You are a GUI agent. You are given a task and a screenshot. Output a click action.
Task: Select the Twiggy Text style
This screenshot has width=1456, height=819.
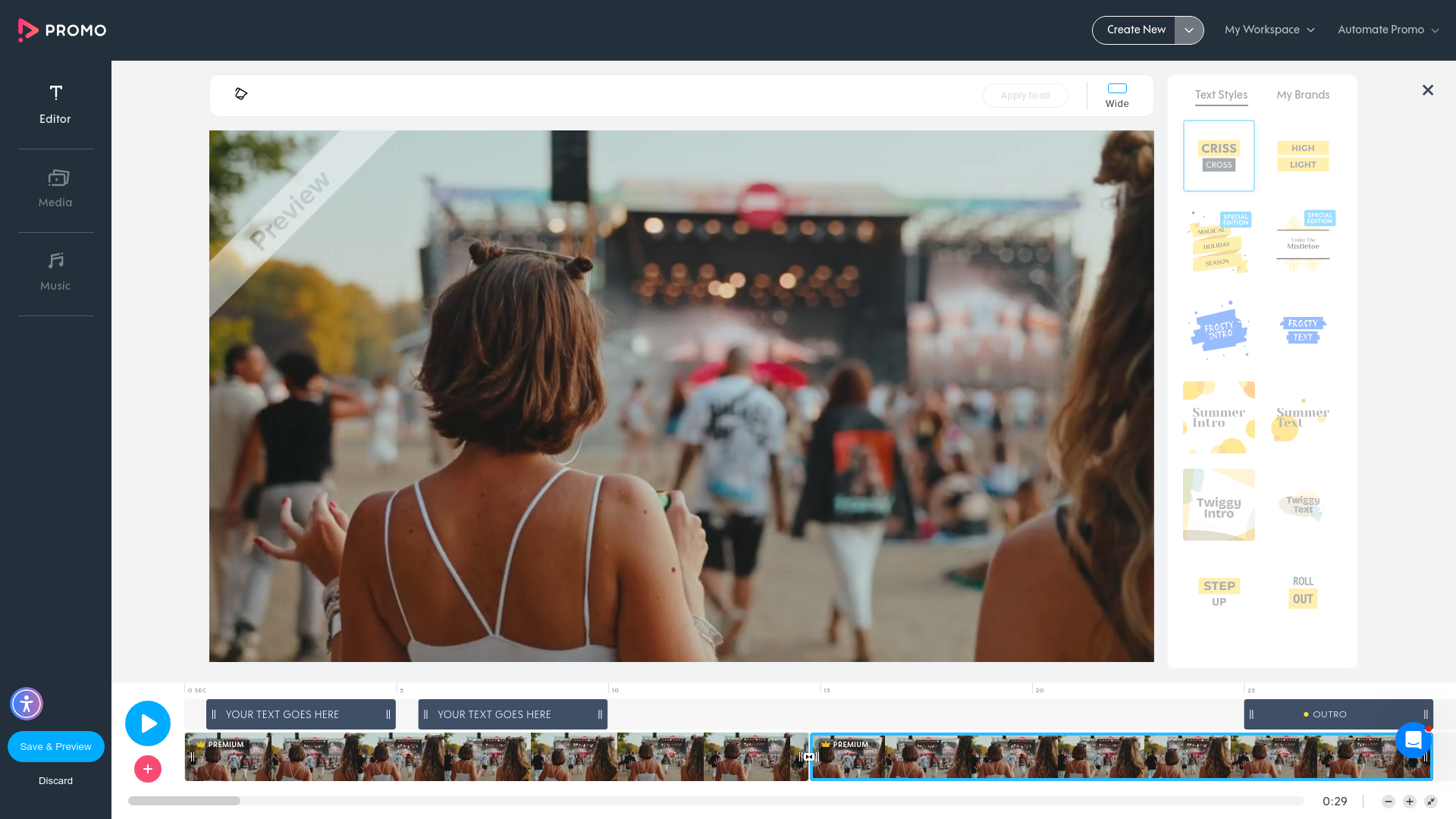pos(1303,504)
